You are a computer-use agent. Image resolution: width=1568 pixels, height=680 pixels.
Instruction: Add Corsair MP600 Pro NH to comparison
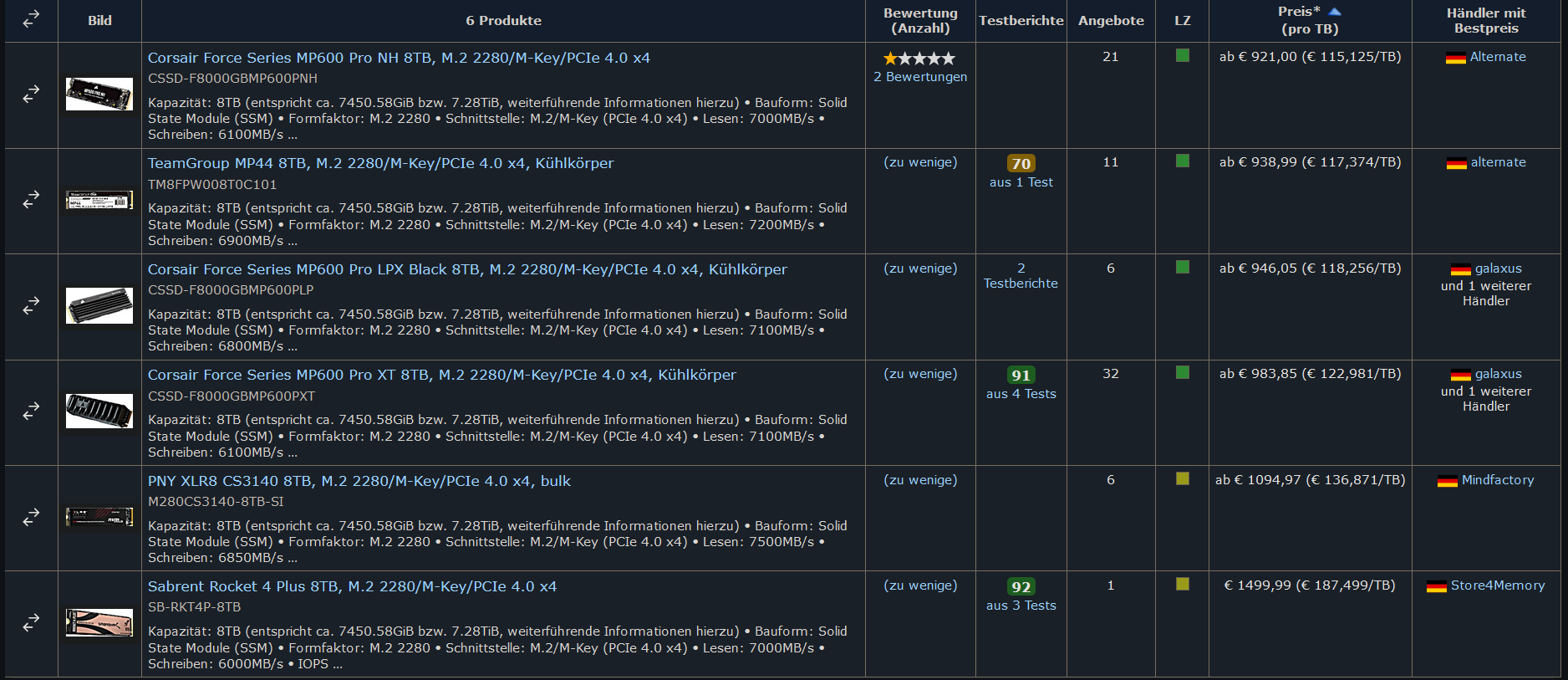(31, 95)
